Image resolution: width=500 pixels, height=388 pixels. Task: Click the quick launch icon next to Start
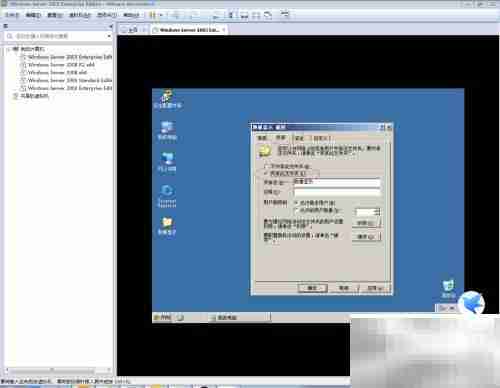(180, 318)
